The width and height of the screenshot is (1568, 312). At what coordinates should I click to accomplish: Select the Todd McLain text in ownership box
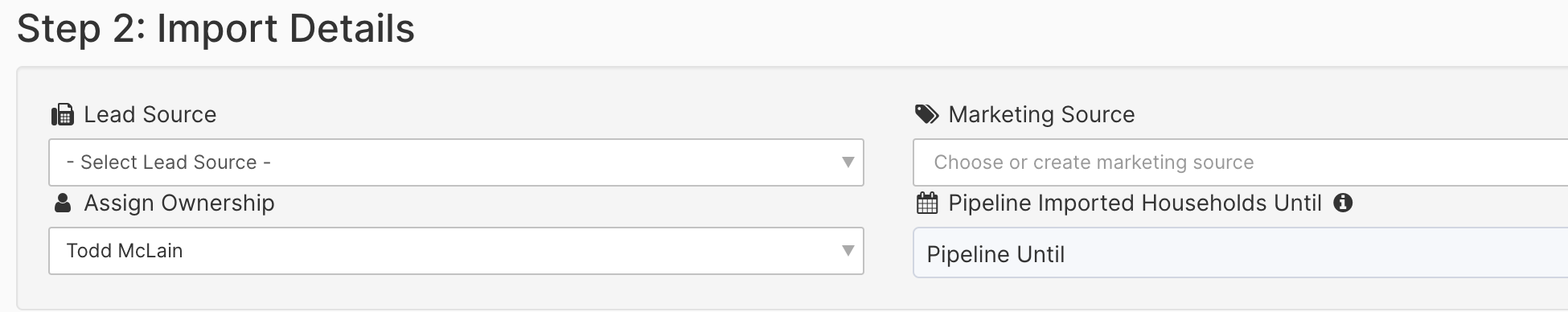point(125,251)
